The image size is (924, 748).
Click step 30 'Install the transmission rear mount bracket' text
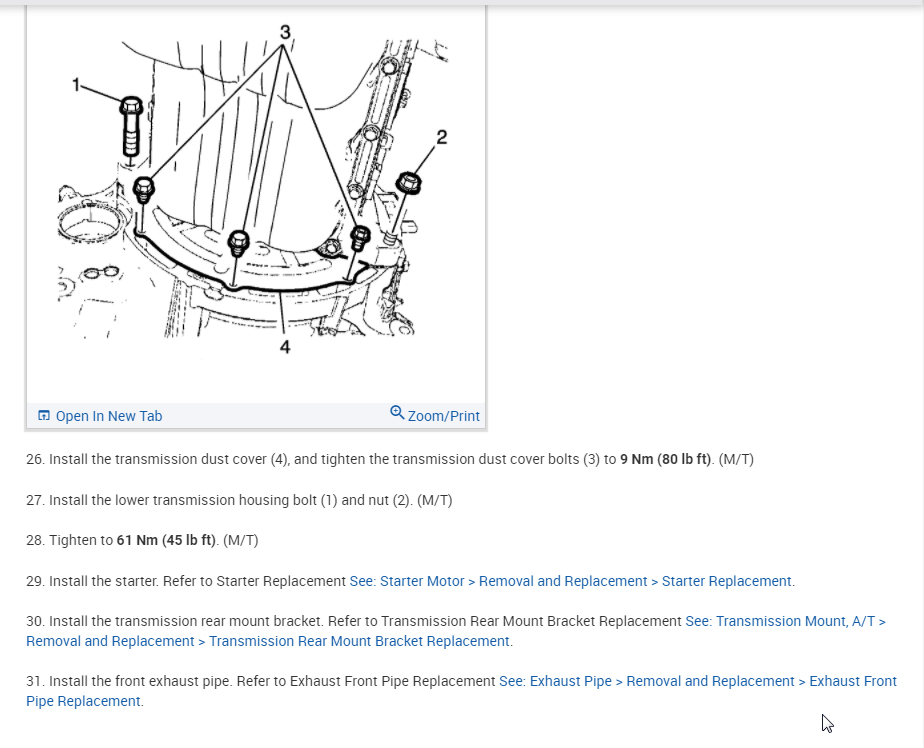click(x=186, y=621)
